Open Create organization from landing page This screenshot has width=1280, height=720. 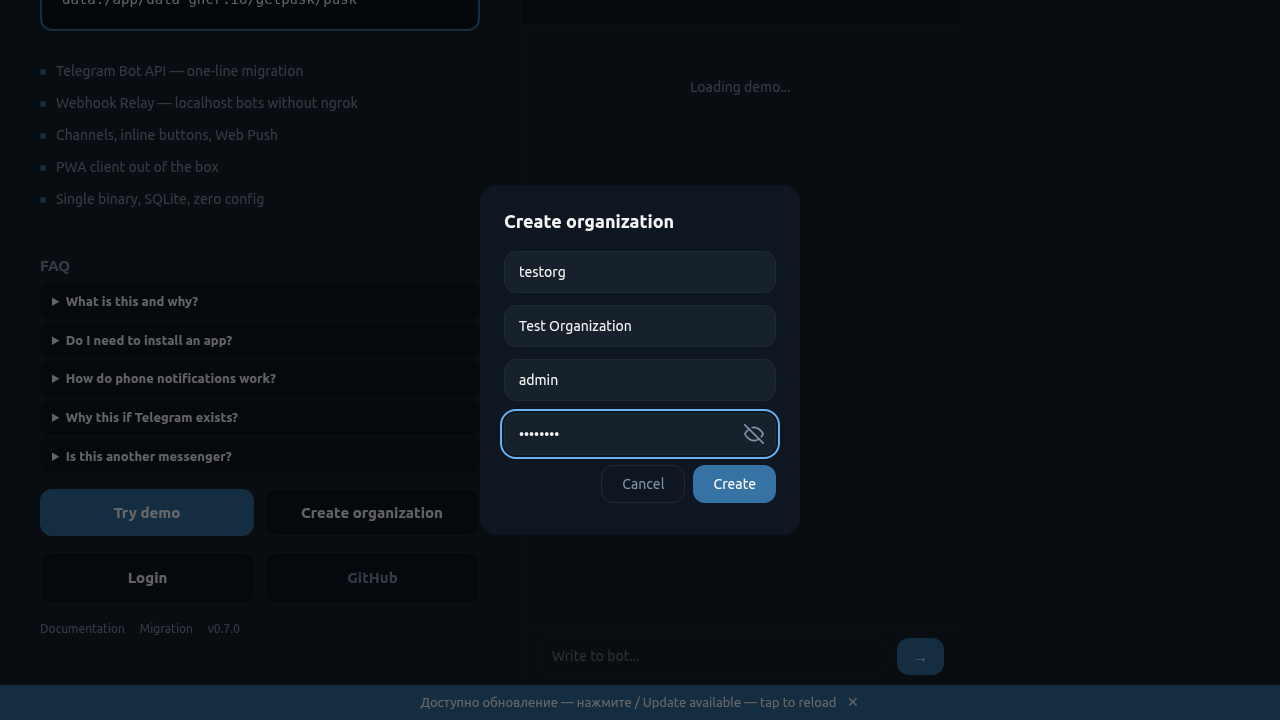(x=372, y=513)
